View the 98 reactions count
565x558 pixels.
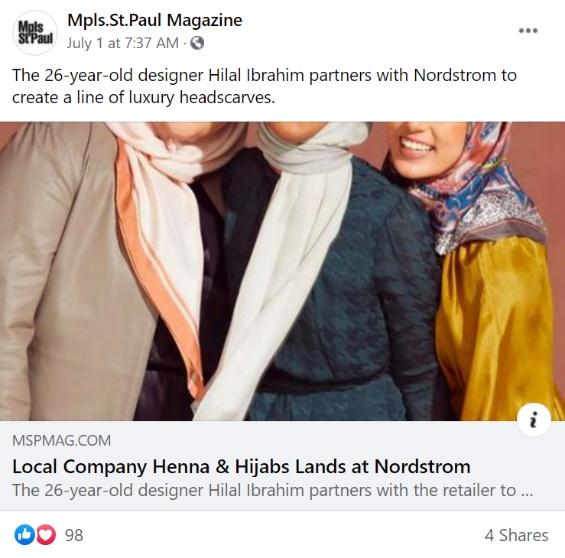tap(74, 535)
